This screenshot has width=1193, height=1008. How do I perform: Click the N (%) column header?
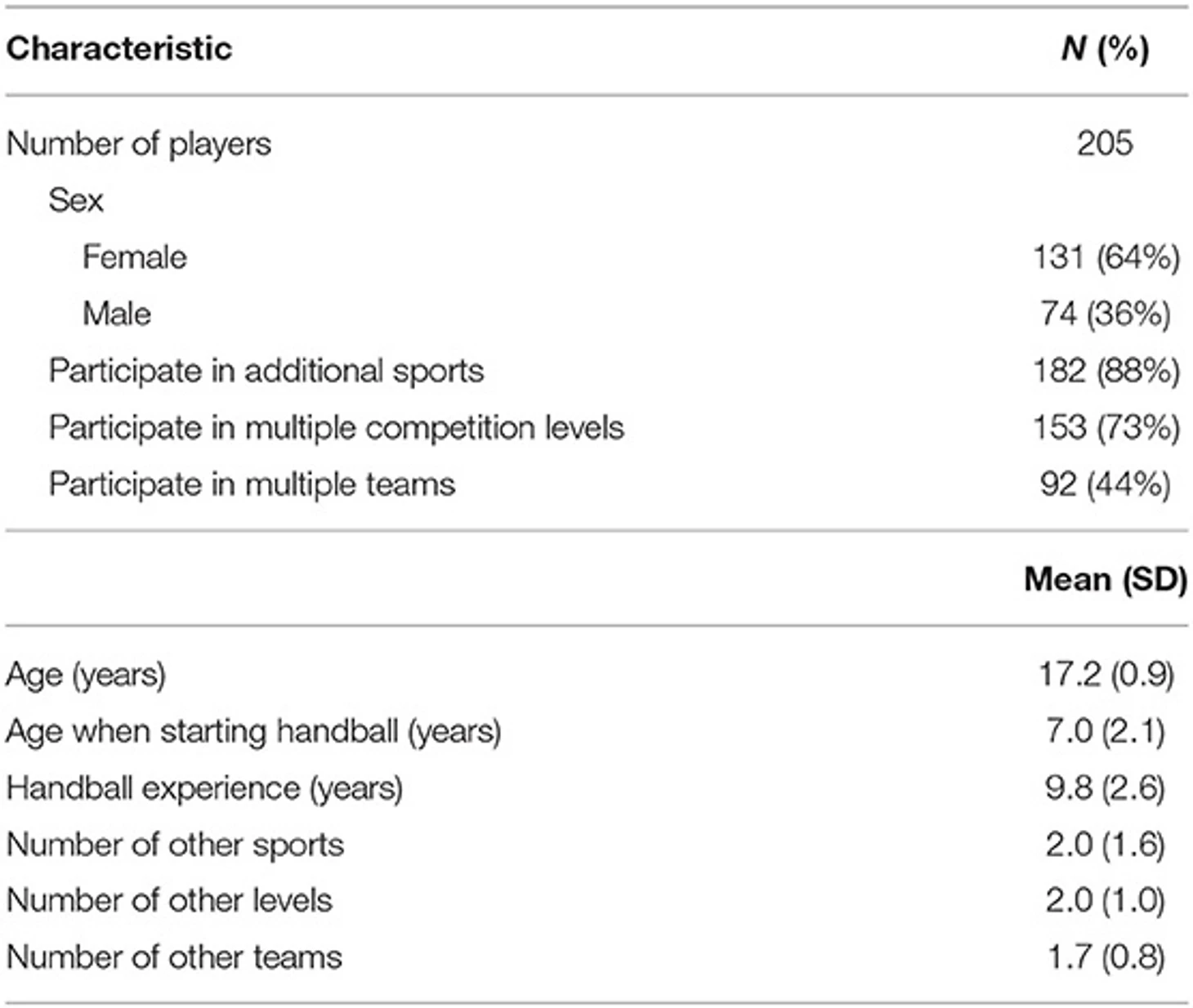click(x=1105, y=50)
